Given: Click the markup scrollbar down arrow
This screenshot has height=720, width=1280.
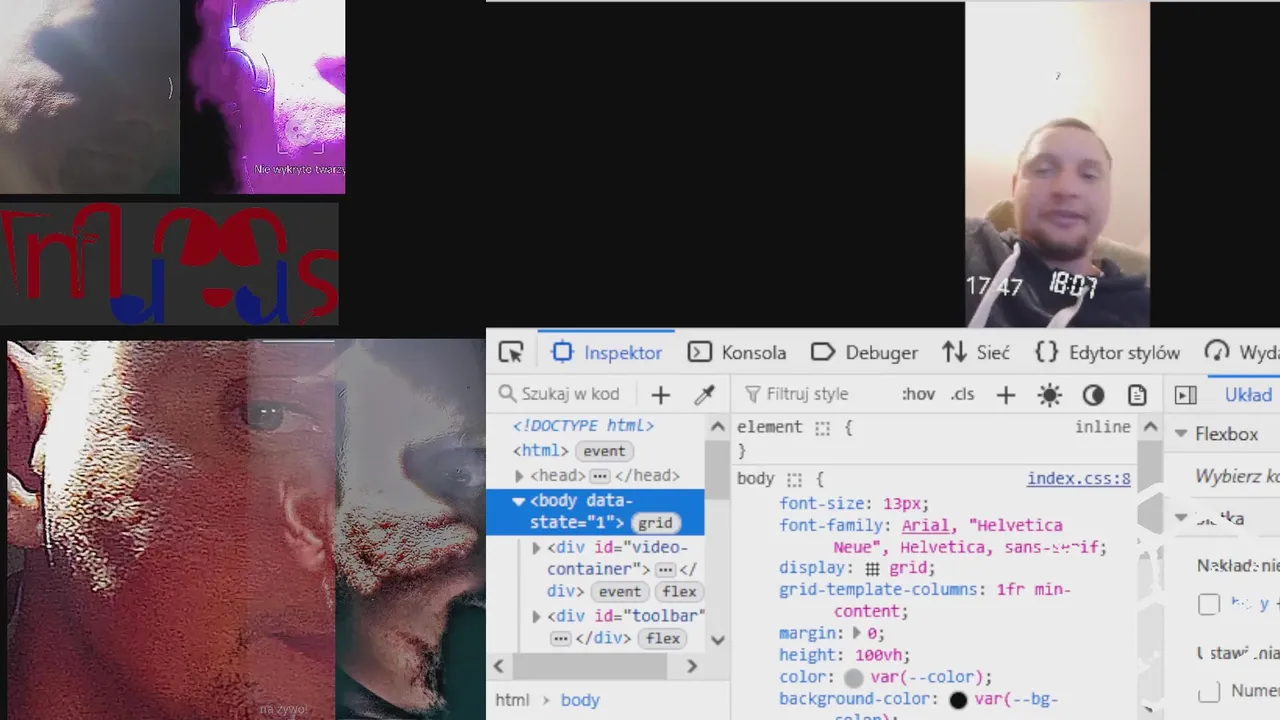Looking at the screenshot, I should [x=717, y=639].
